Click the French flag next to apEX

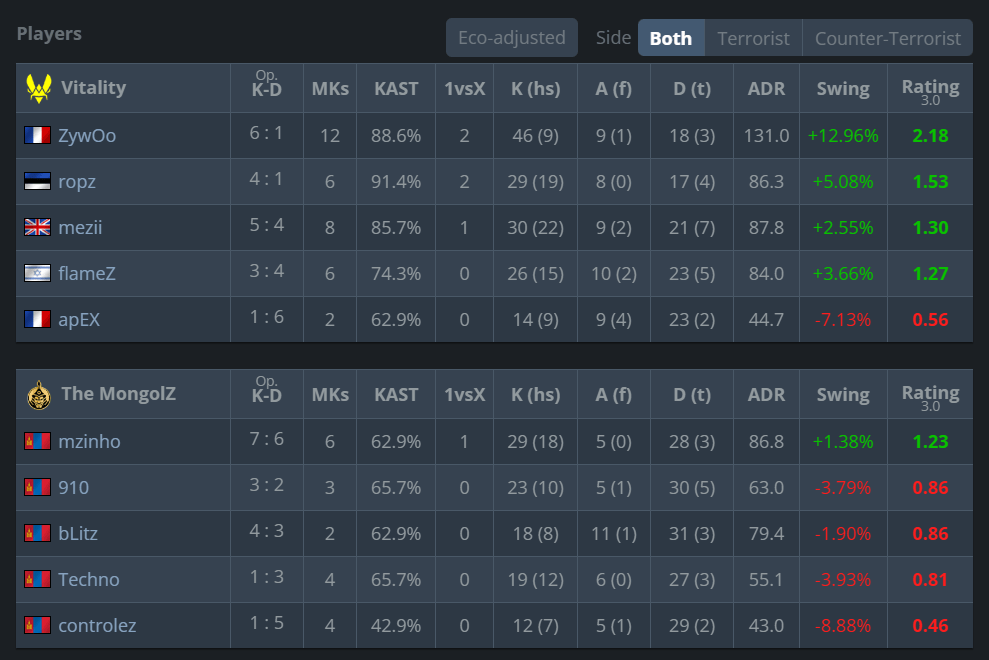(x=37, y=320)
